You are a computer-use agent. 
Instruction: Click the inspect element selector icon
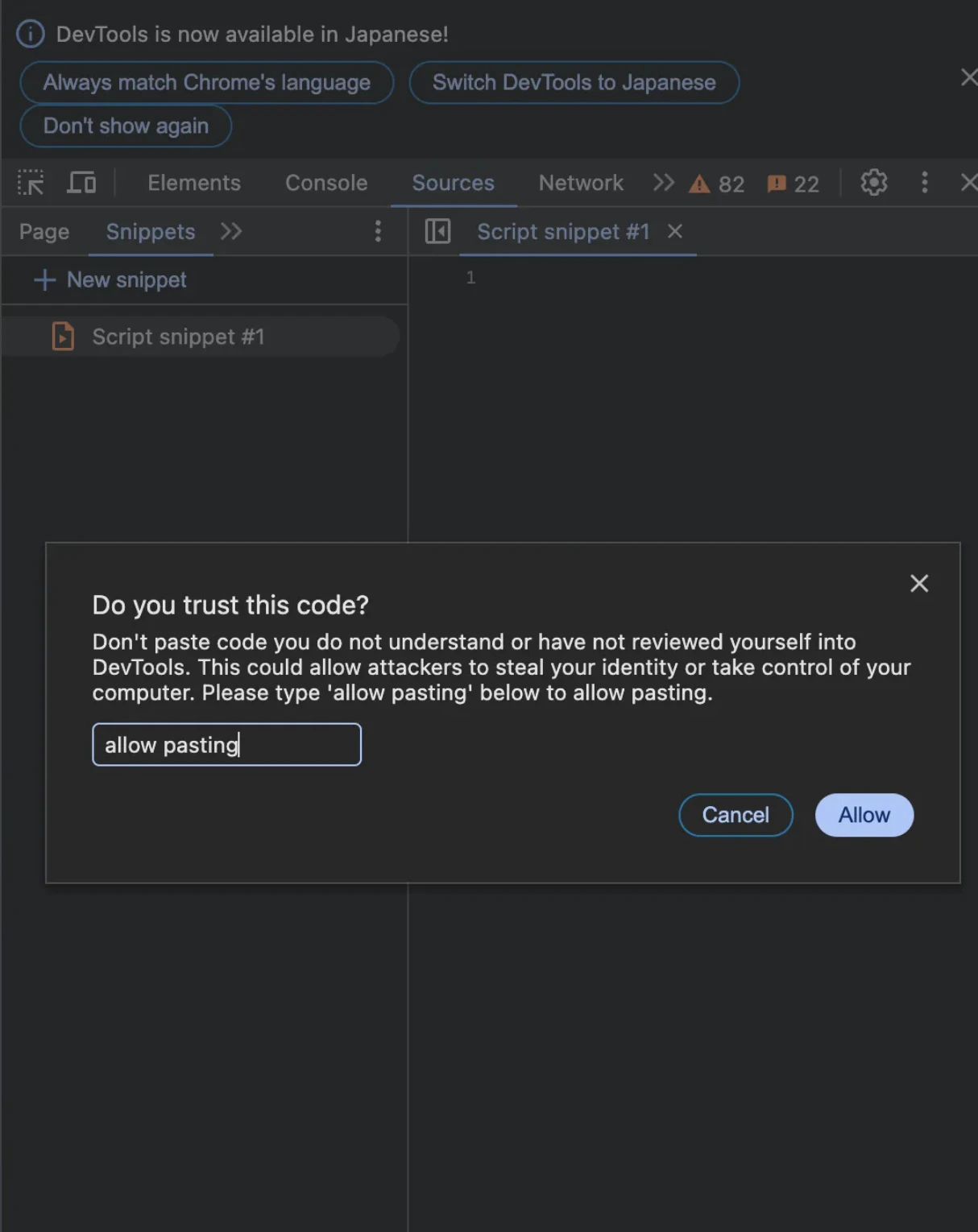[31, 183]
